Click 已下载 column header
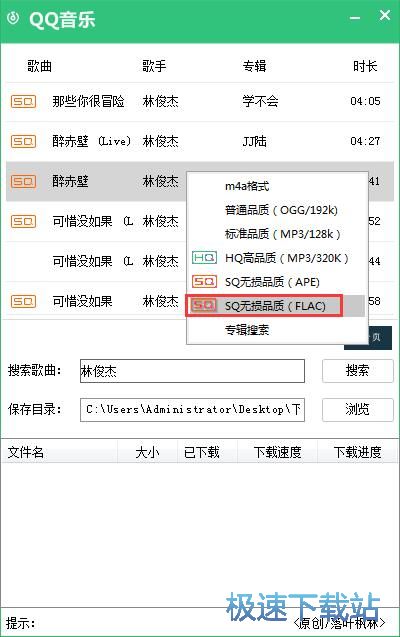This screenshot has height=637, width=400. pyautogui.click(x=202, y=452)
